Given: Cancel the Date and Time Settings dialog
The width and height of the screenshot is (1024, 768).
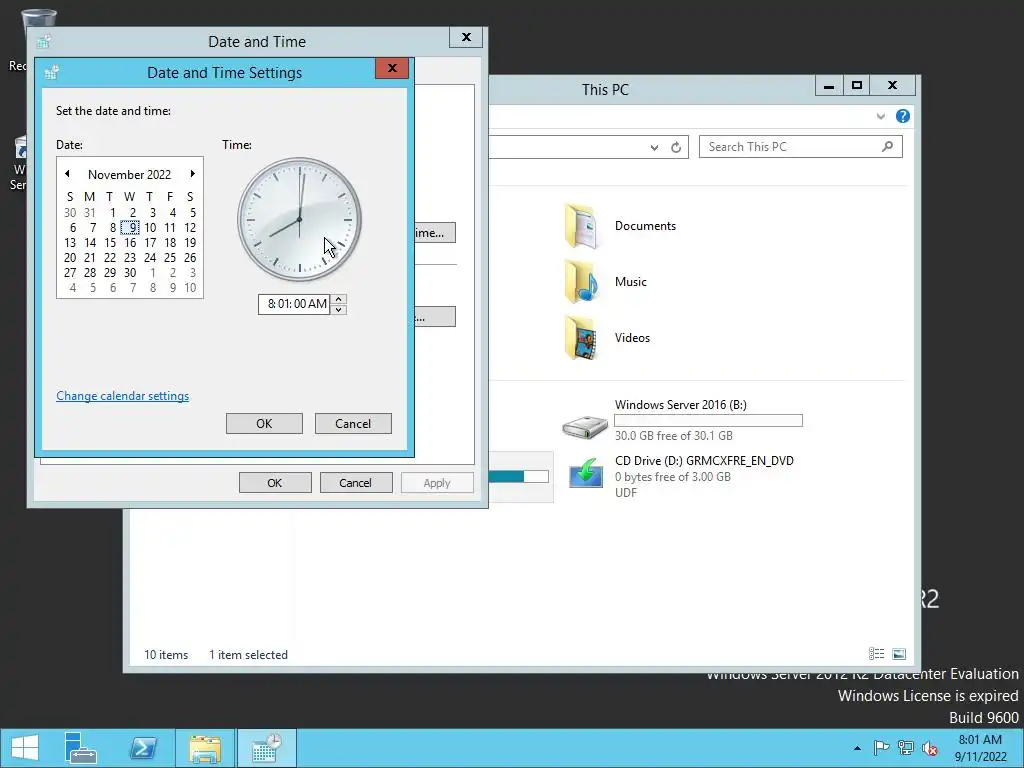Looking at the screenshot, I should pos(353,423).
